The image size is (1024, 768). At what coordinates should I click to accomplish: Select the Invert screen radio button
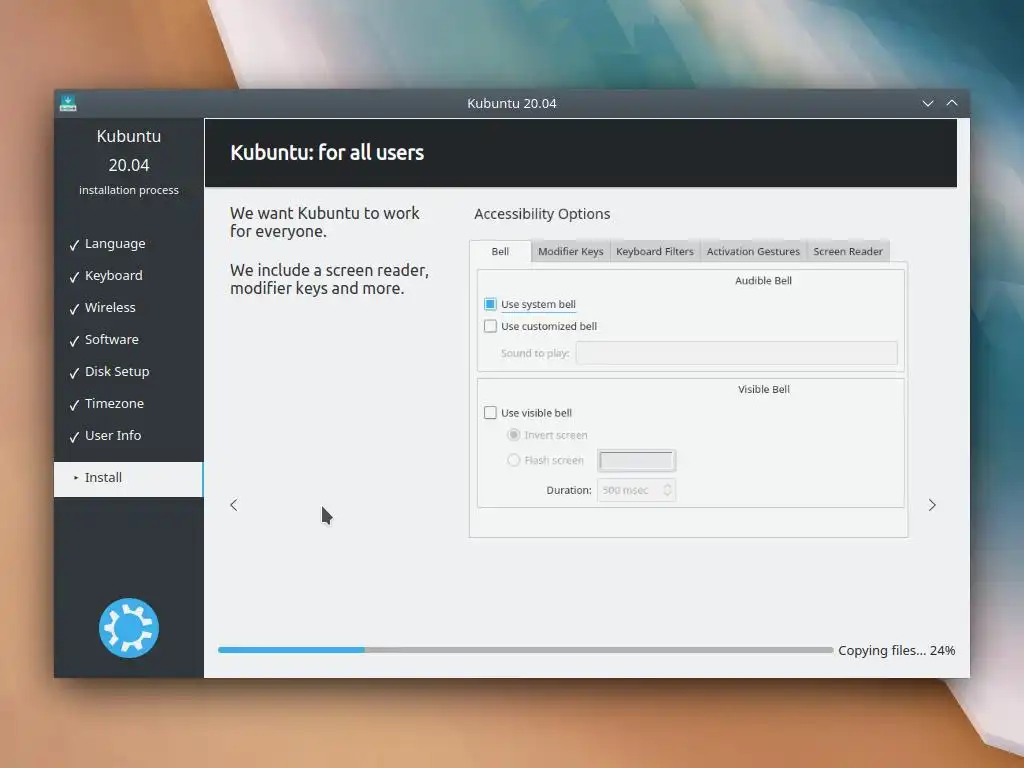(x=514, y=435)
